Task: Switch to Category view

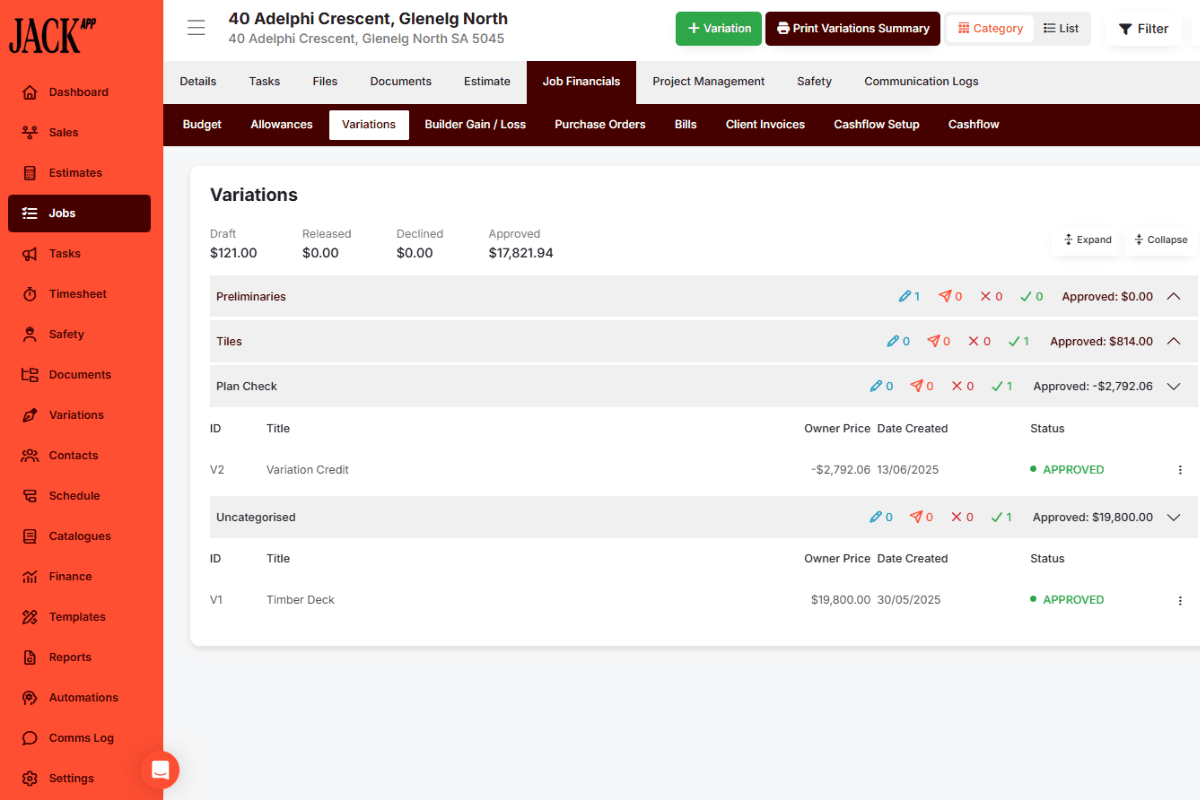Action: [x=990, y=29]
